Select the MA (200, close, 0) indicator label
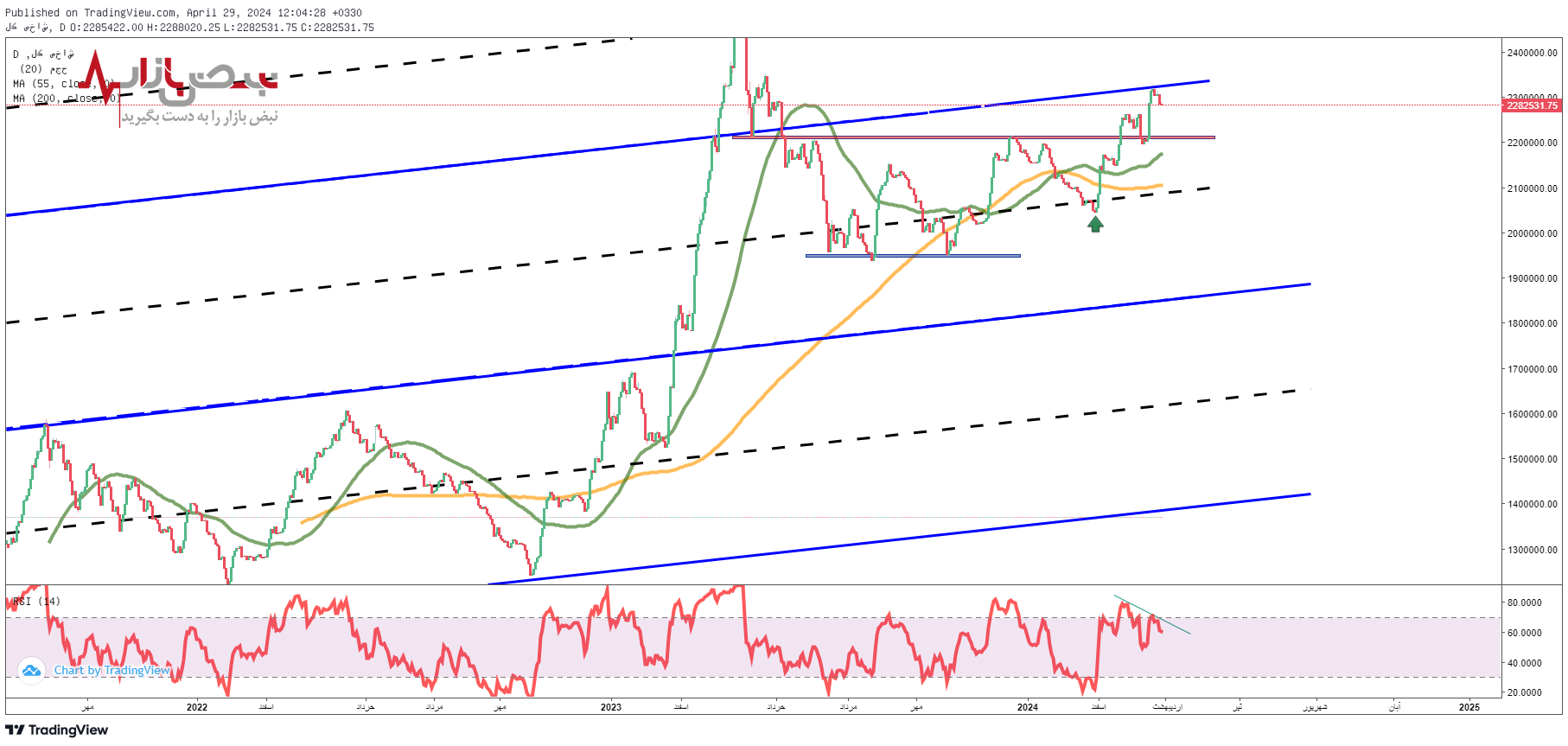This screenshot has width=1568, height=746. coord(67,99)
